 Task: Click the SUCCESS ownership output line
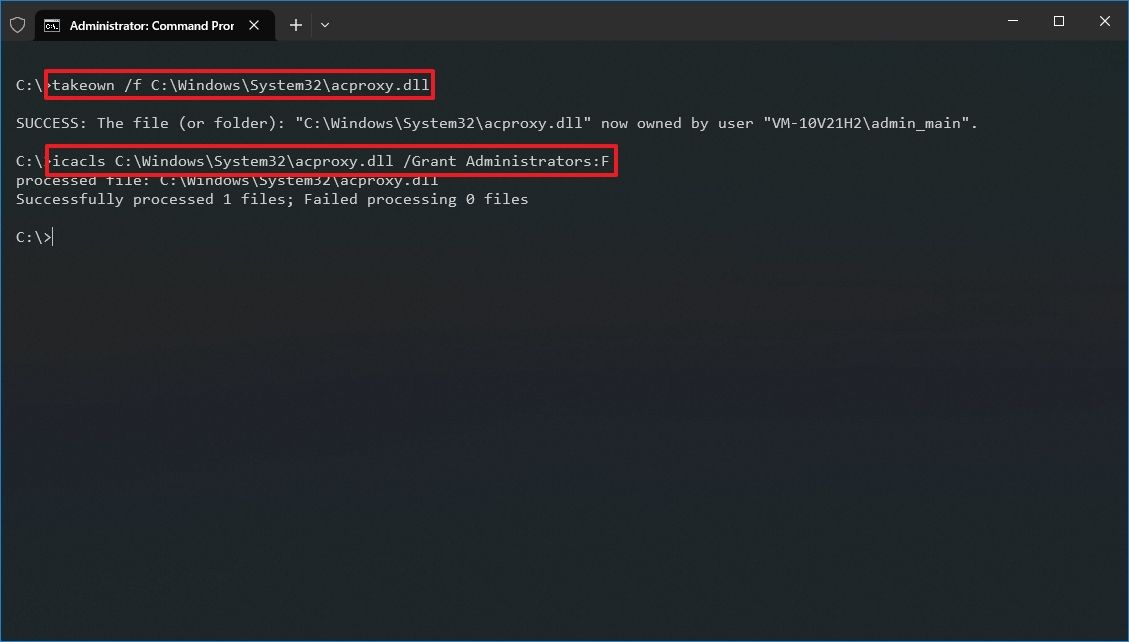(497, 123)
